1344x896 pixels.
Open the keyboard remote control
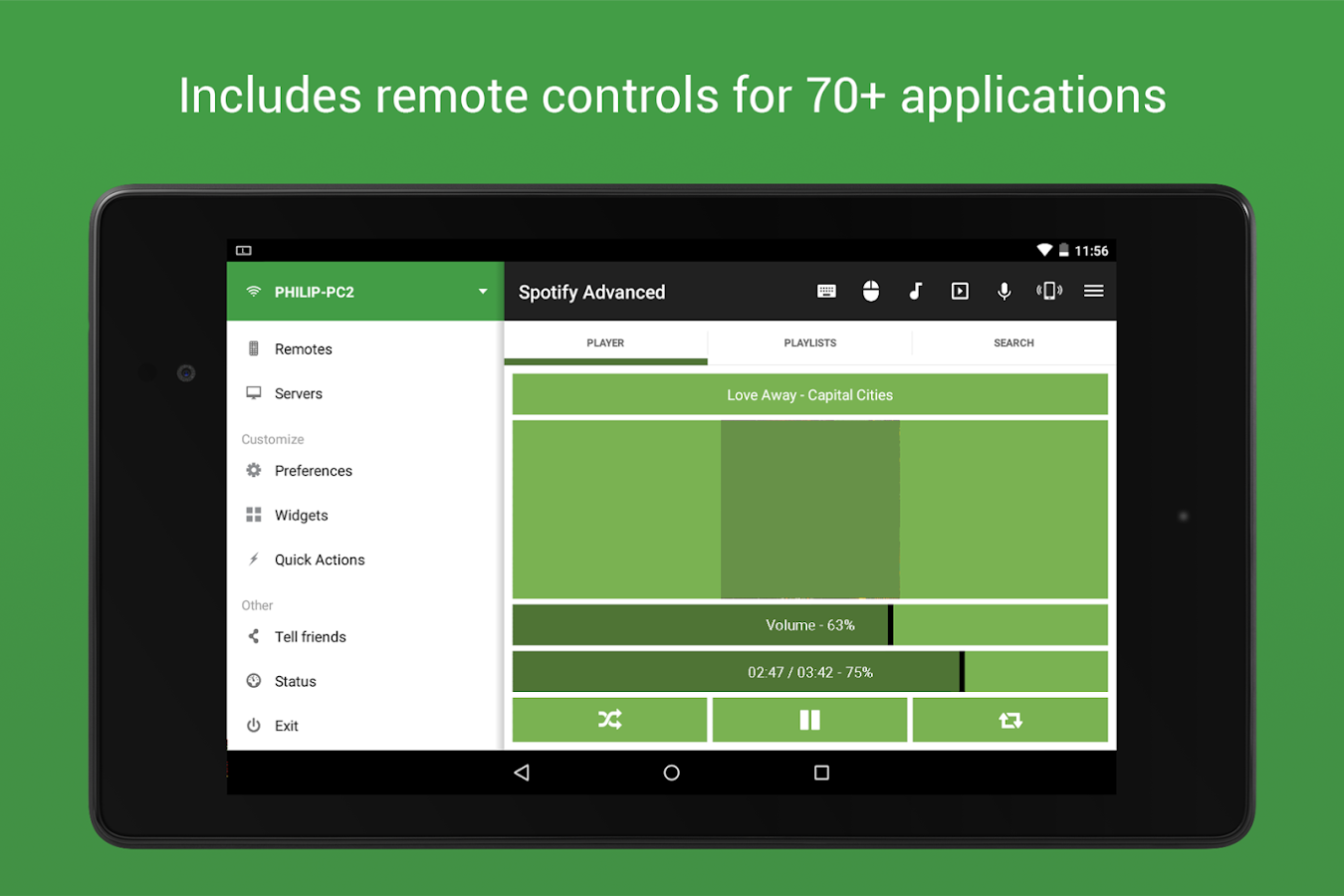pos(826,291)
